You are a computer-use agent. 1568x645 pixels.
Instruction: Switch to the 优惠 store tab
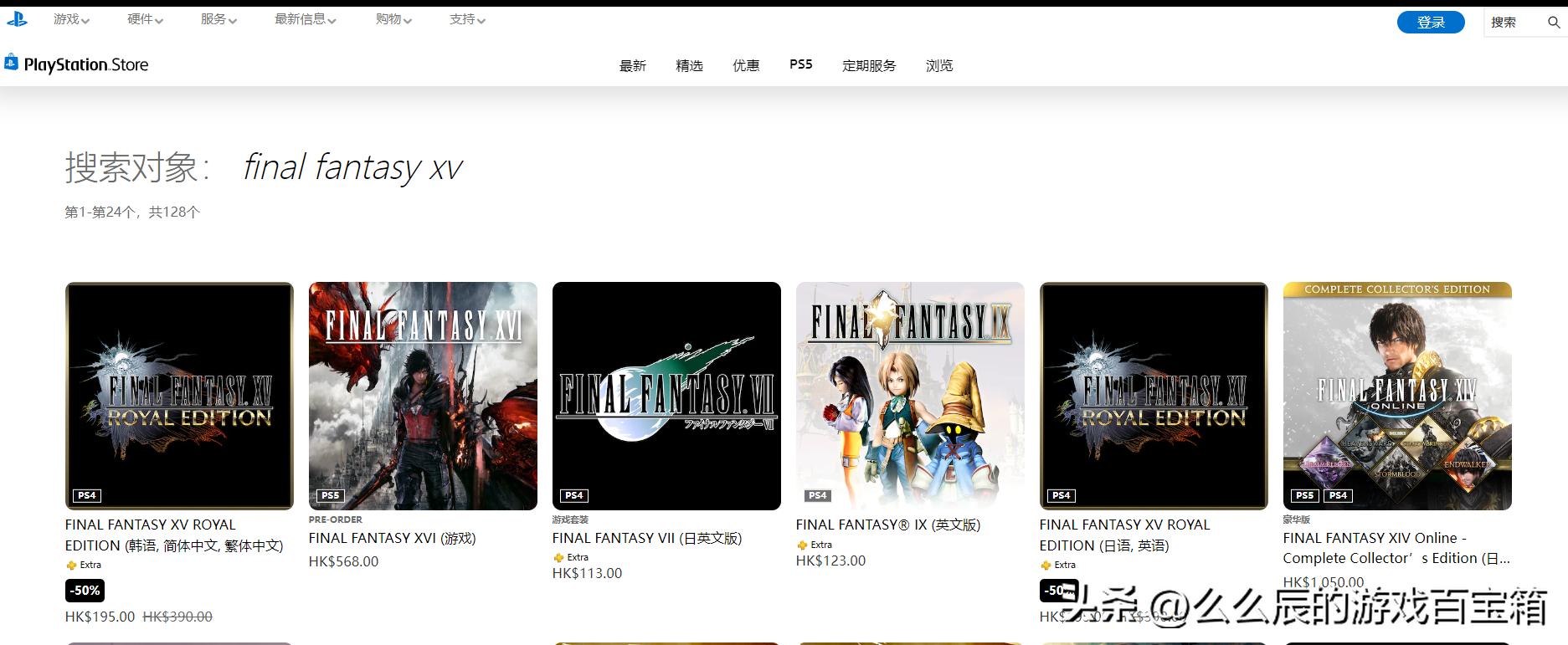click(x=746, y=65)
